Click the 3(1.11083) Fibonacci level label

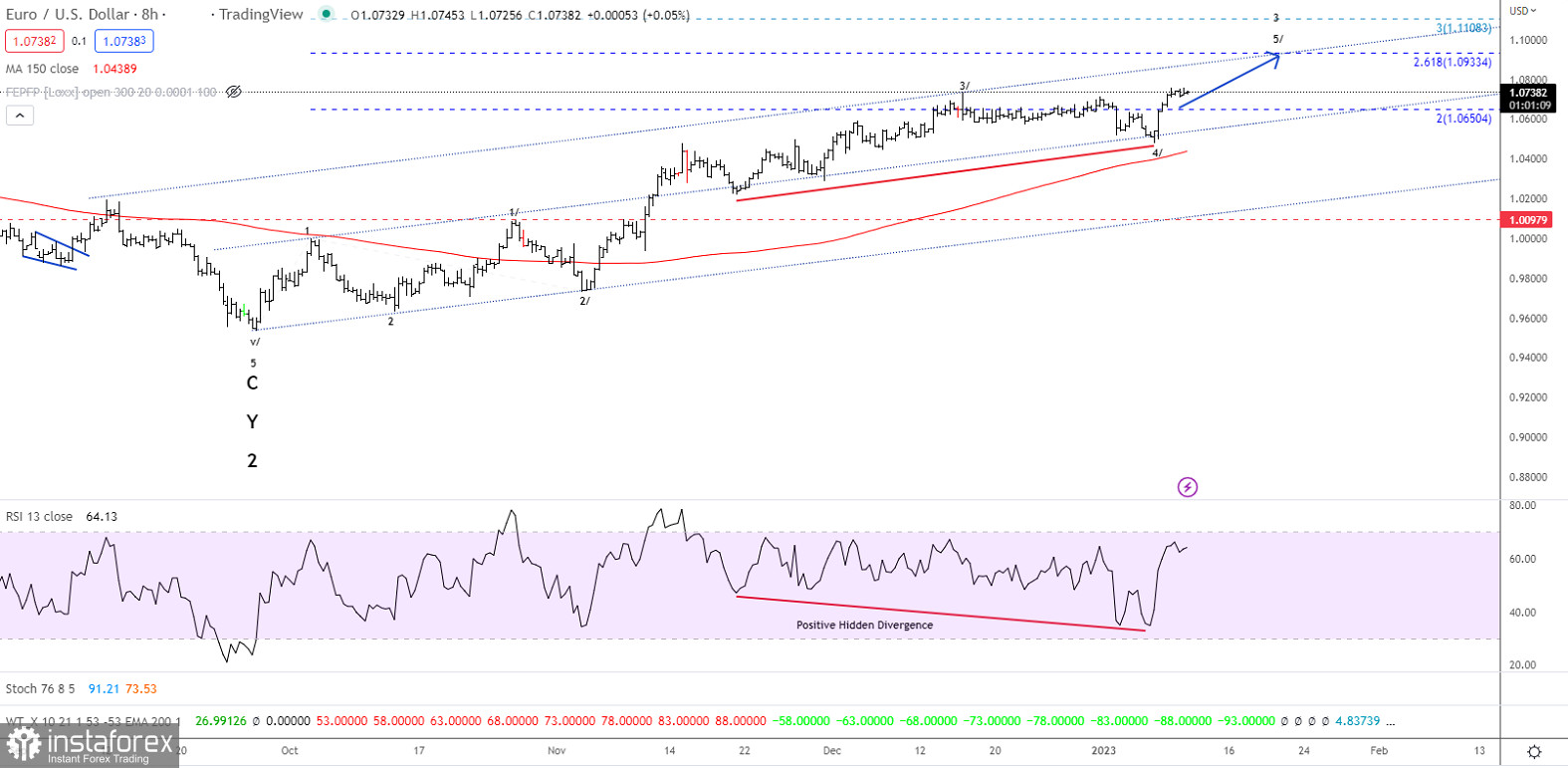(1463, 29)
